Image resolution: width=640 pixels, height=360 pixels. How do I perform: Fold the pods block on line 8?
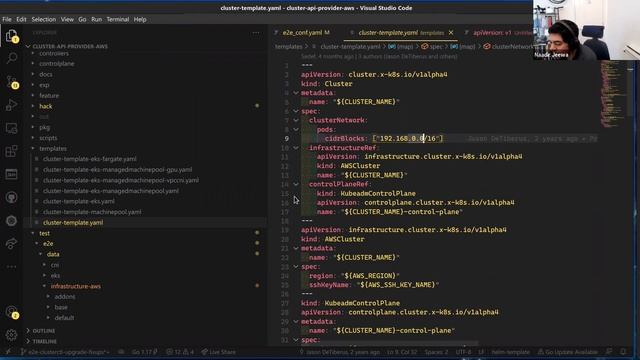[296, 129]
